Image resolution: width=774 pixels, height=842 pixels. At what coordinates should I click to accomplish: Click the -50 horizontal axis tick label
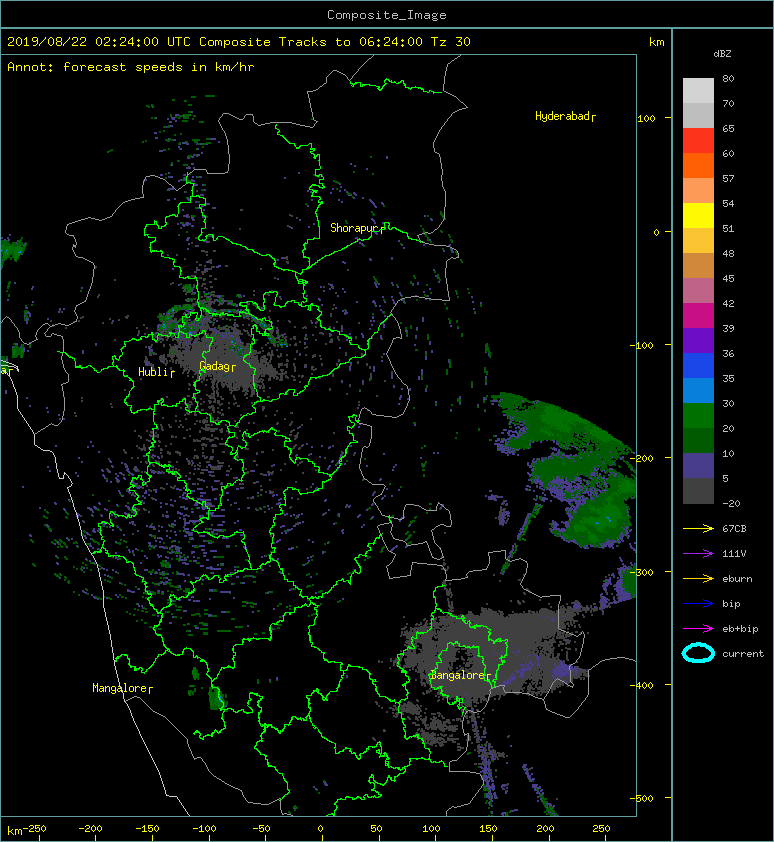[261, 829]
